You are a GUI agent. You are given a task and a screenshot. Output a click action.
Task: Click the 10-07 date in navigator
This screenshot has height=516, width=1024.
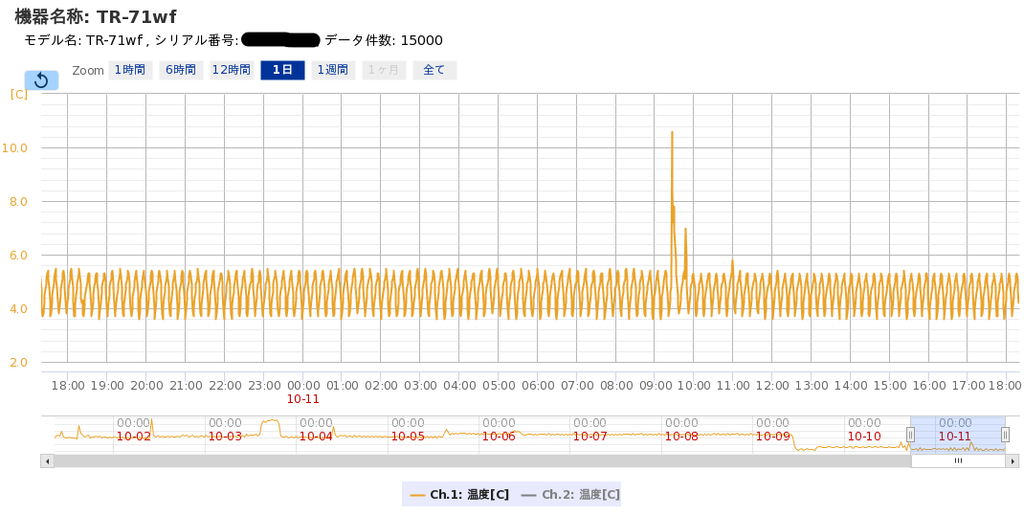(x=590, y=436)
